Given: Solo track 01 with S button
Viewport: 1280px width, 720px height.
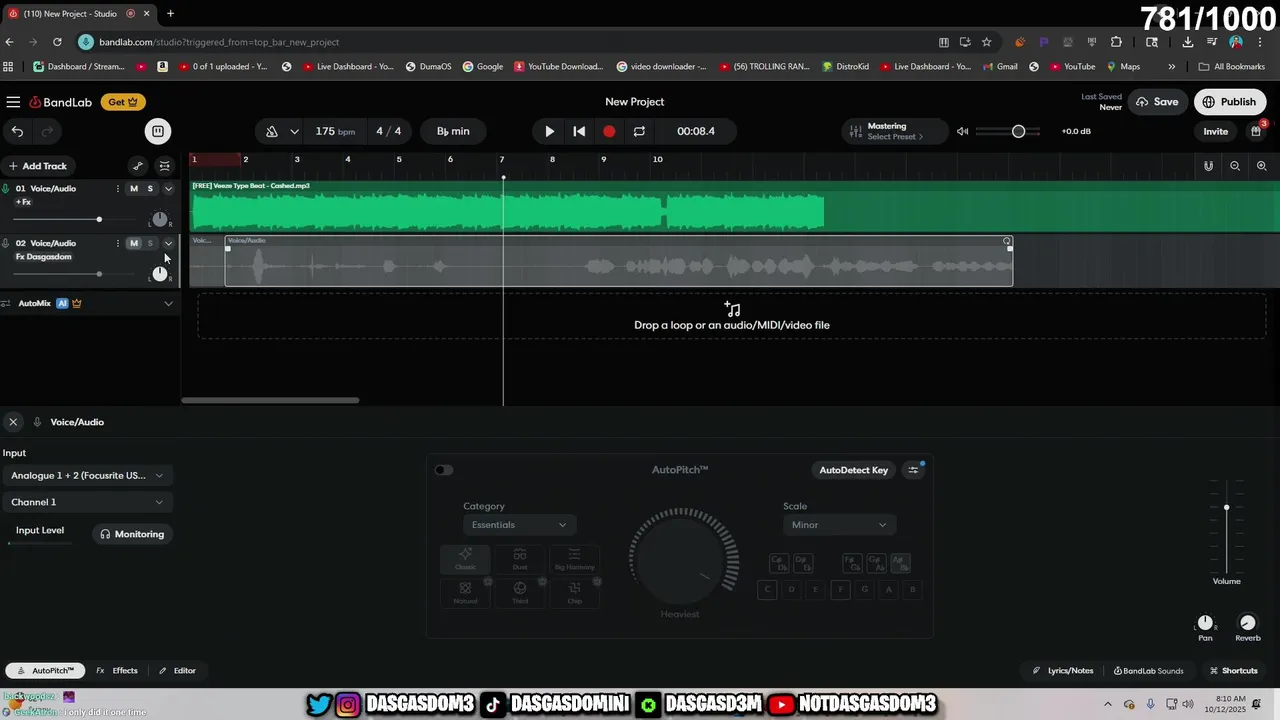Looking at the screenshot, I should (x=150, y=189).
